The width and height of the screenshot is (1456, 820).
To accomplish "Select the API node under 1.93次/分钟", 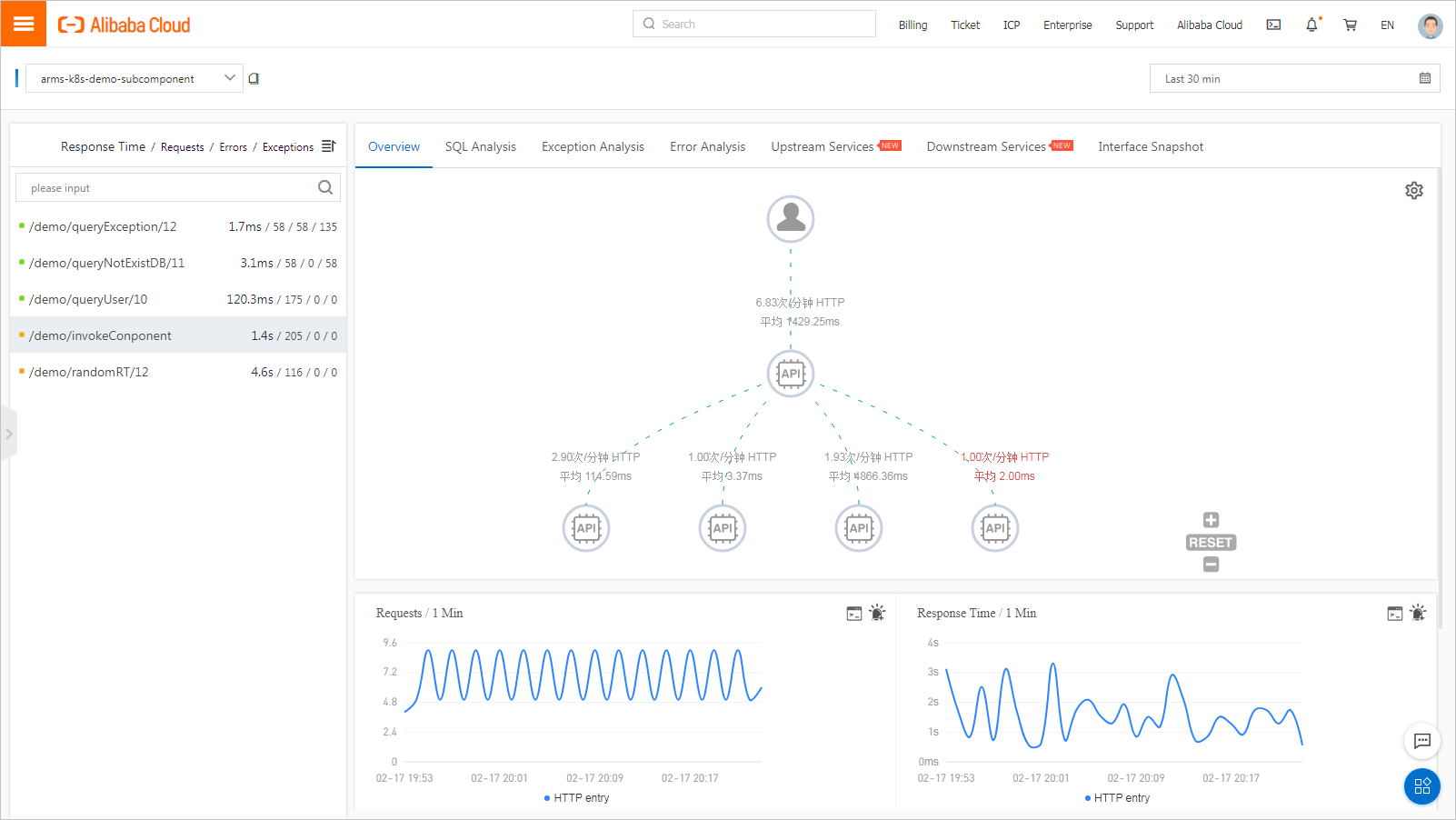I will [x=859, y=528].
